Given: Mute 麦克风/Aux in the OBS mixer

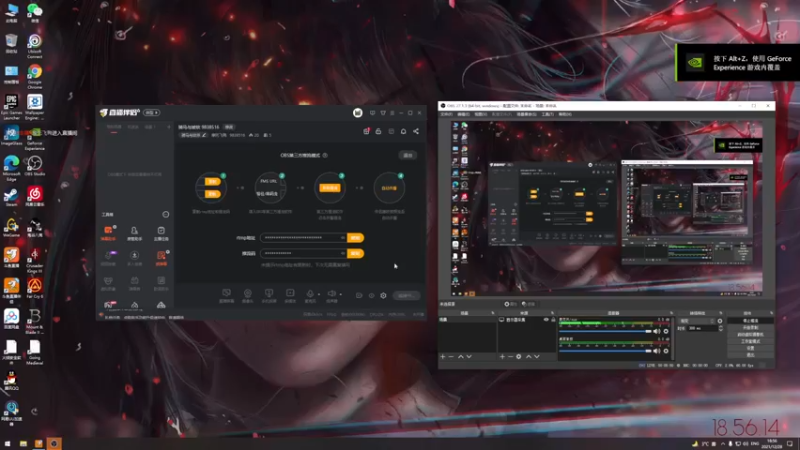Looking at the screenshot, I should click(657, 332).
